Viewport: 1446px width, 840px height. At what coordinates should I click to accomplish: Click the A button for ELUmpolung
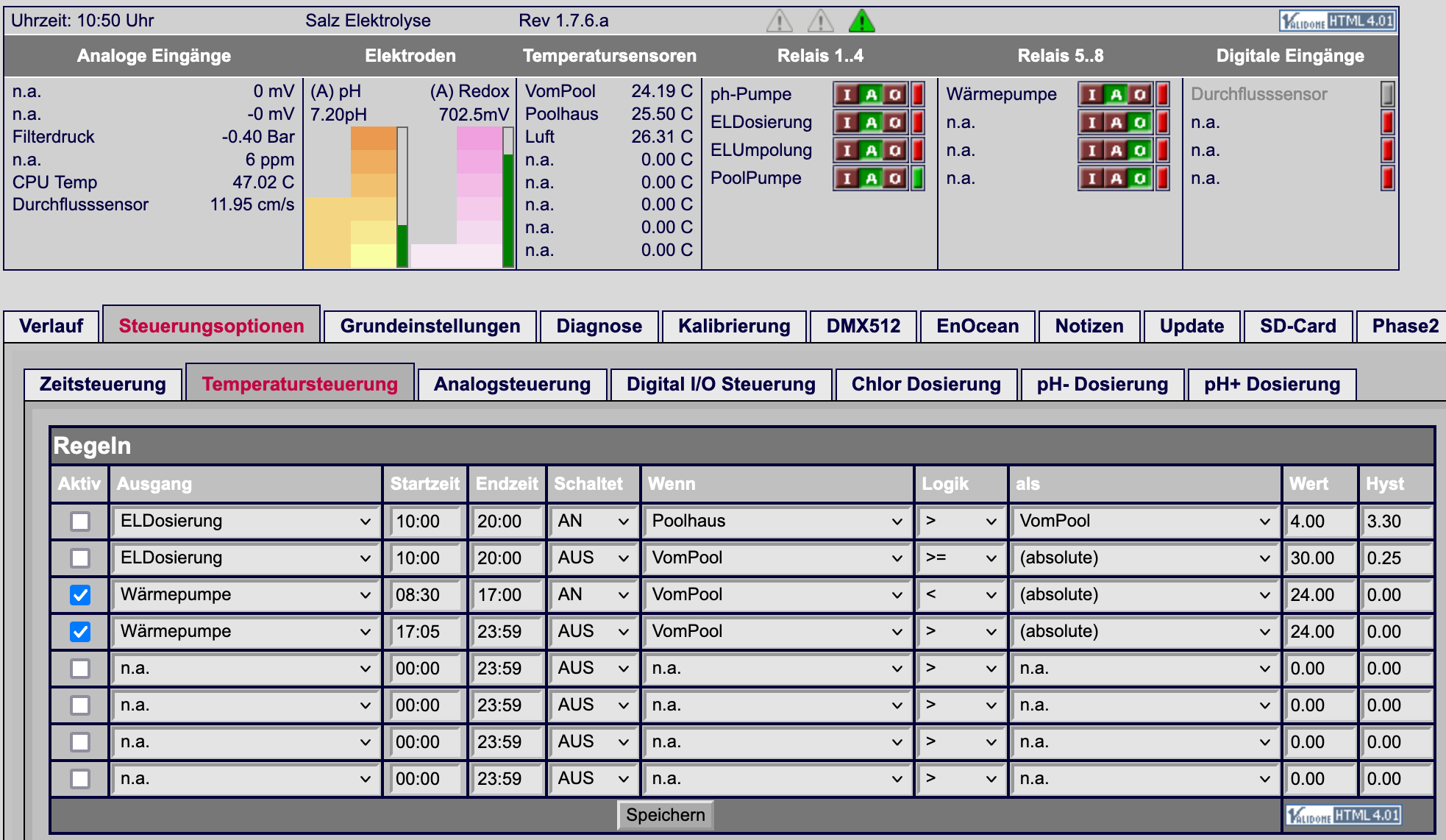pyautogui.click(x=871, y=150)
